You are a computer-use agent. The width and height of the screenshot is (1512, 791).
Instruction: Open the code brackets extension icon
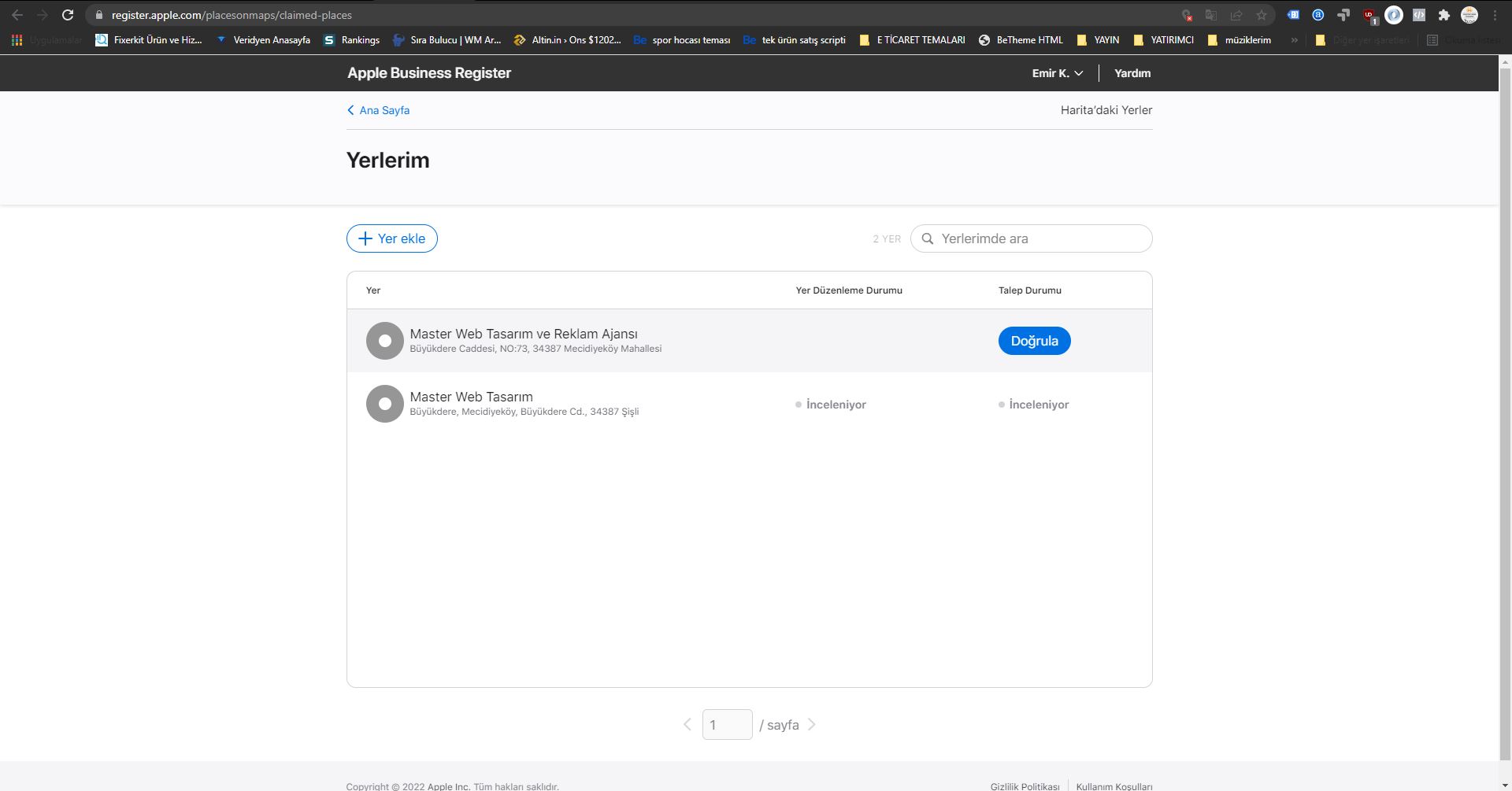point(1419,15)
